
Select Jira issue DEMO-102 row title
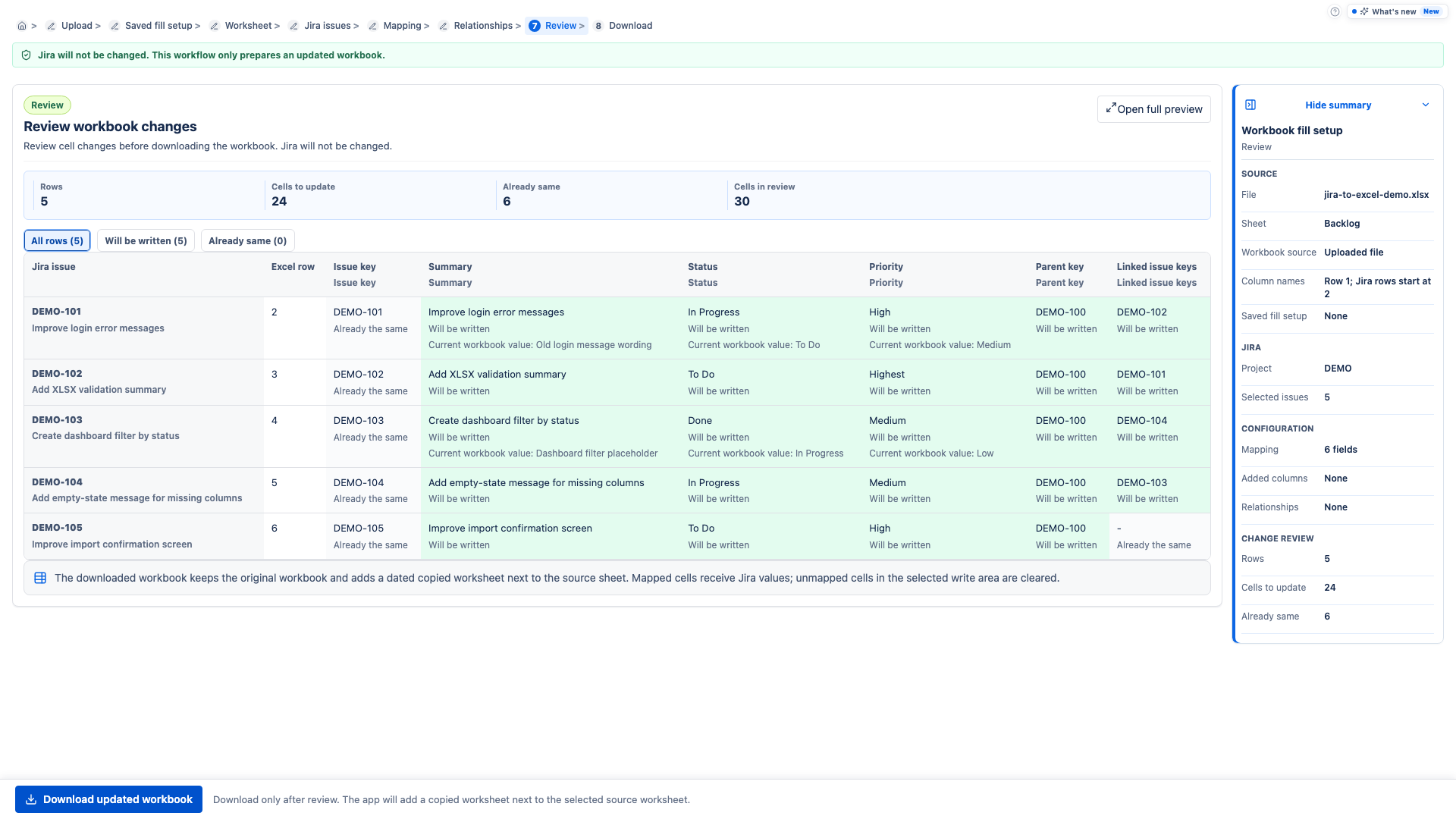pos(57,374)
